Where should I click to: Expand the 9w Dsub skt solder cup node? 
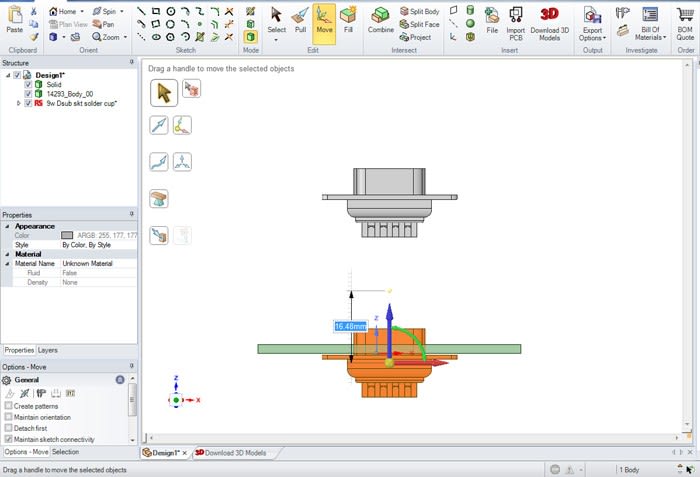pyautogui.click(x=19, y=103)
